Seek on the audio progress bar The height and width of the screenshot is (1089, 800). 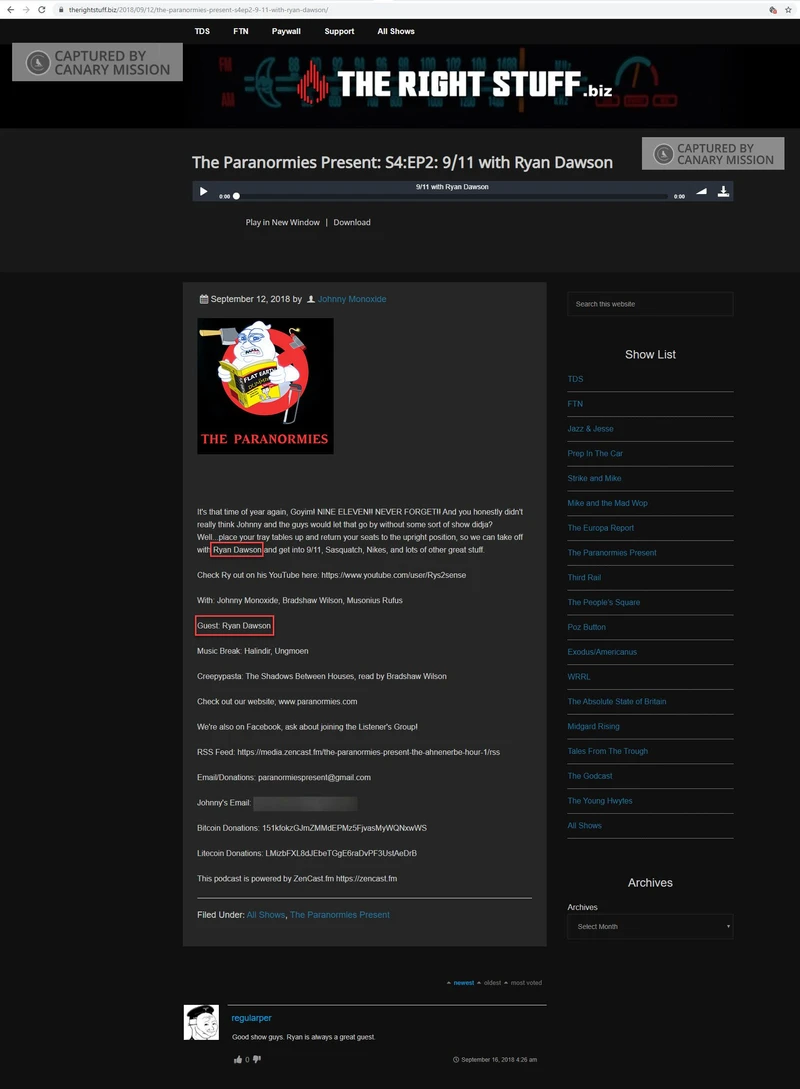pos(451,197)
